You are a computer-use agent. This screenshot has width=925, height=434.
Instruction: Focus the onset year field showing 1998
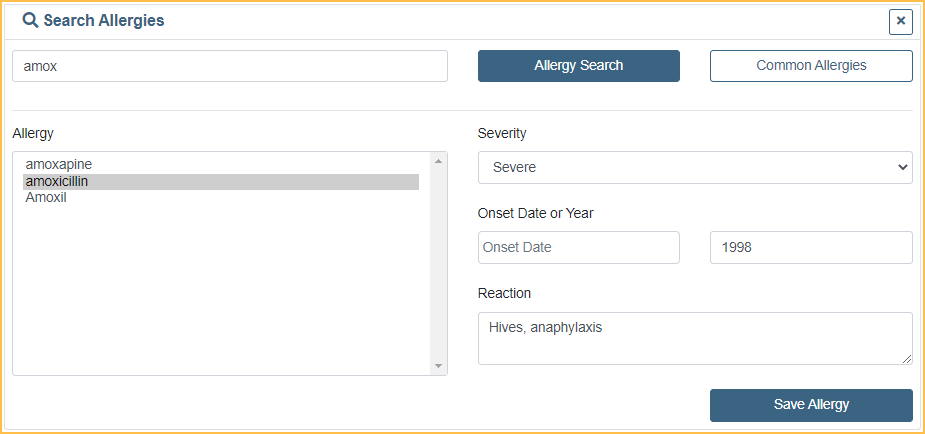pyautogui.click(x=810, y=248)
